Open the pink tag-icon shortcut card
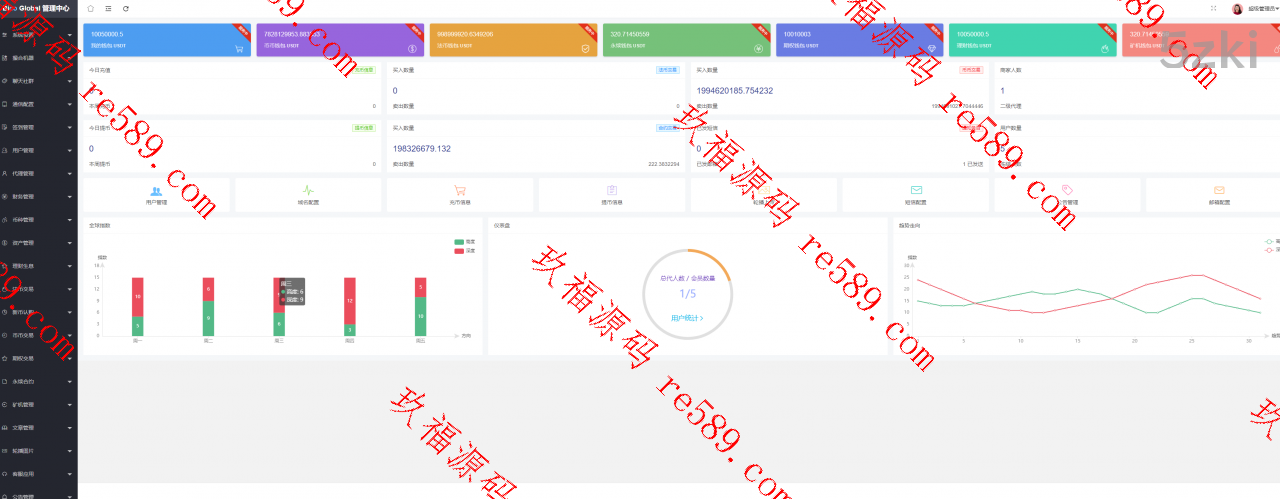This screenshot has width=1280, height=499. pyautogui.click(x=1068, y=194)
